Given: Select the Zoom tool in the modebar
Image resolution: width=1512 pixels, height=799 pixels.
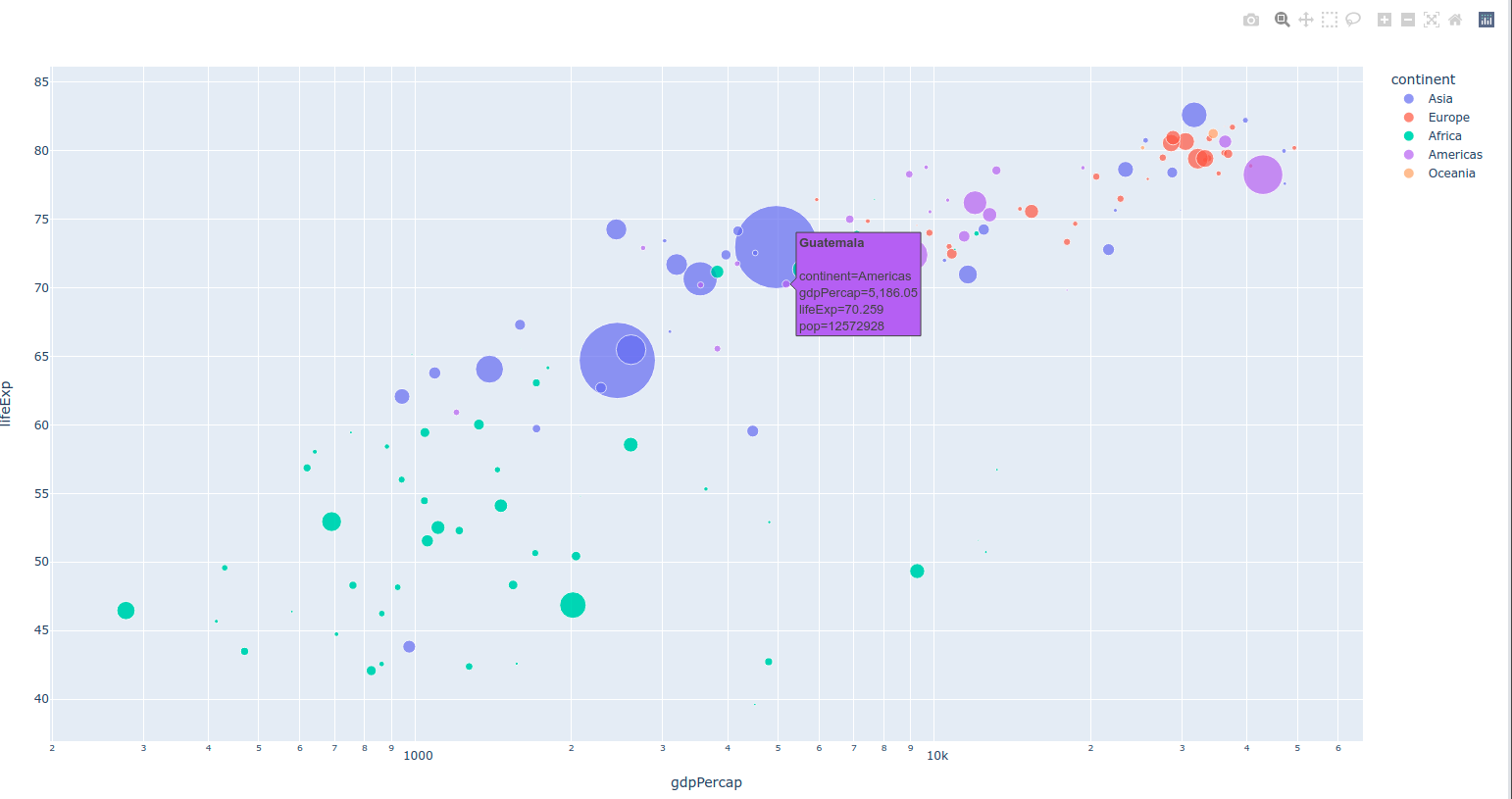Looking at the screenshot, I should 1282,19.
